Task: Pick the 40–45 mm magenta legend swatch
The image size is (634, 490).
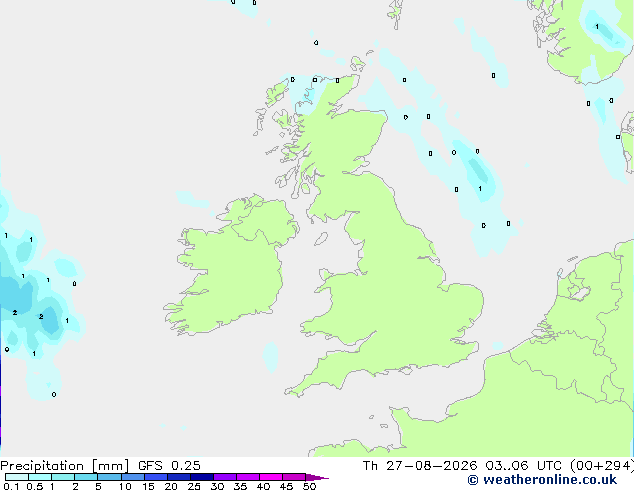Action: click(271, 477)
